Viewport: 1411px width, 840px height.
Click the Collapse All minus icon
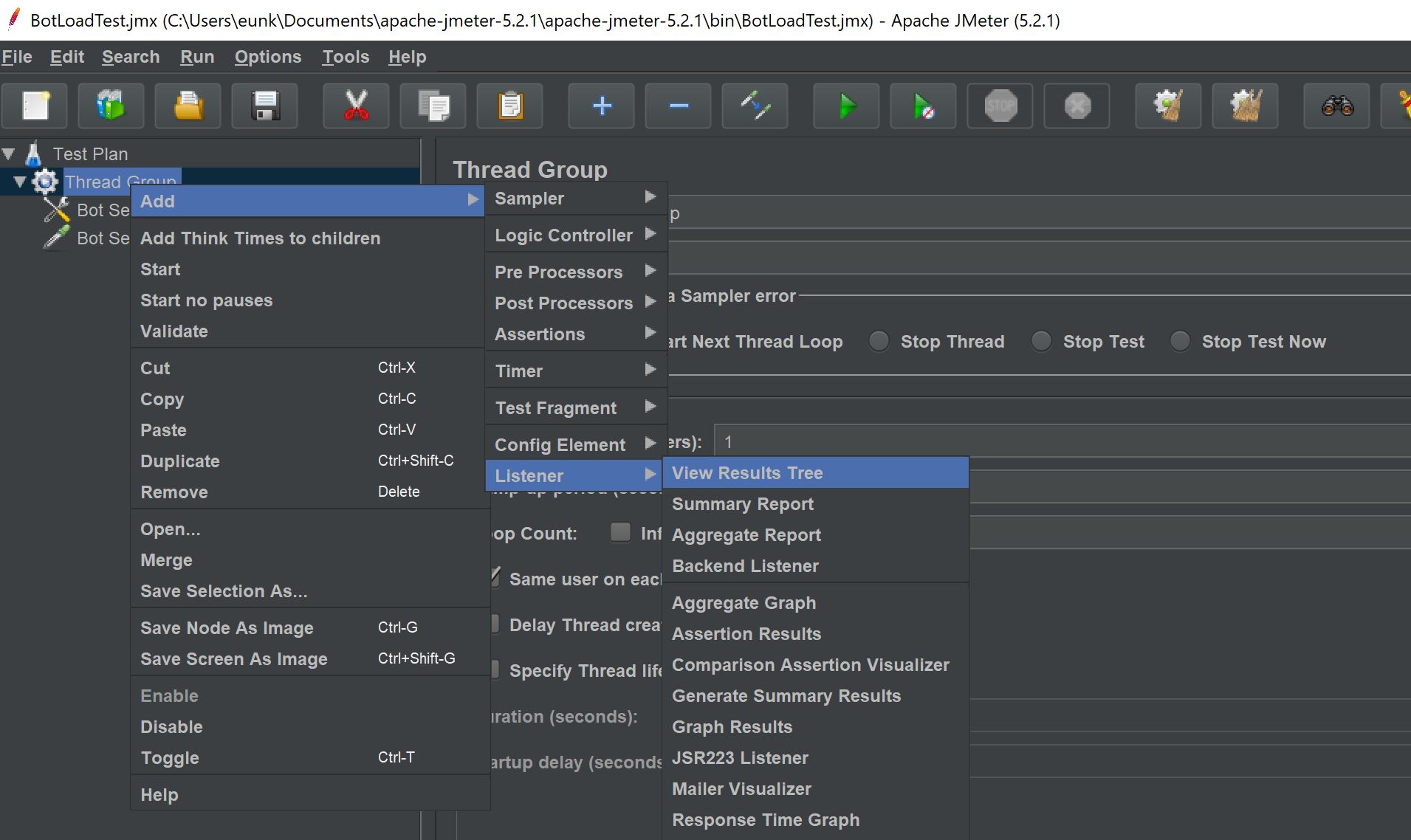pyautogui.click(x=679, y=106)
